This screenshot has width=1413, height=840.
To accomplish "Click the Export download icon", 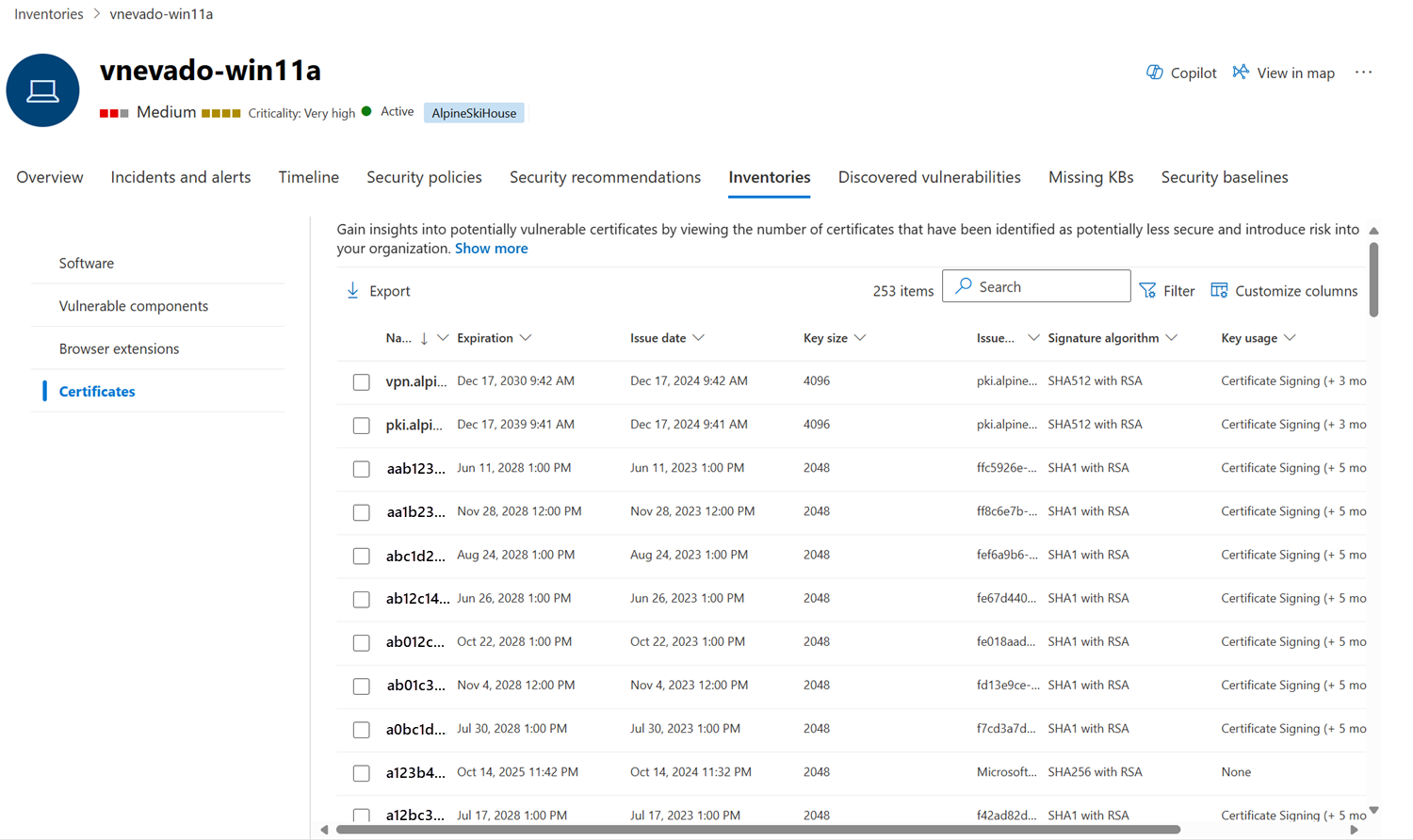I will tap(353, 291).
